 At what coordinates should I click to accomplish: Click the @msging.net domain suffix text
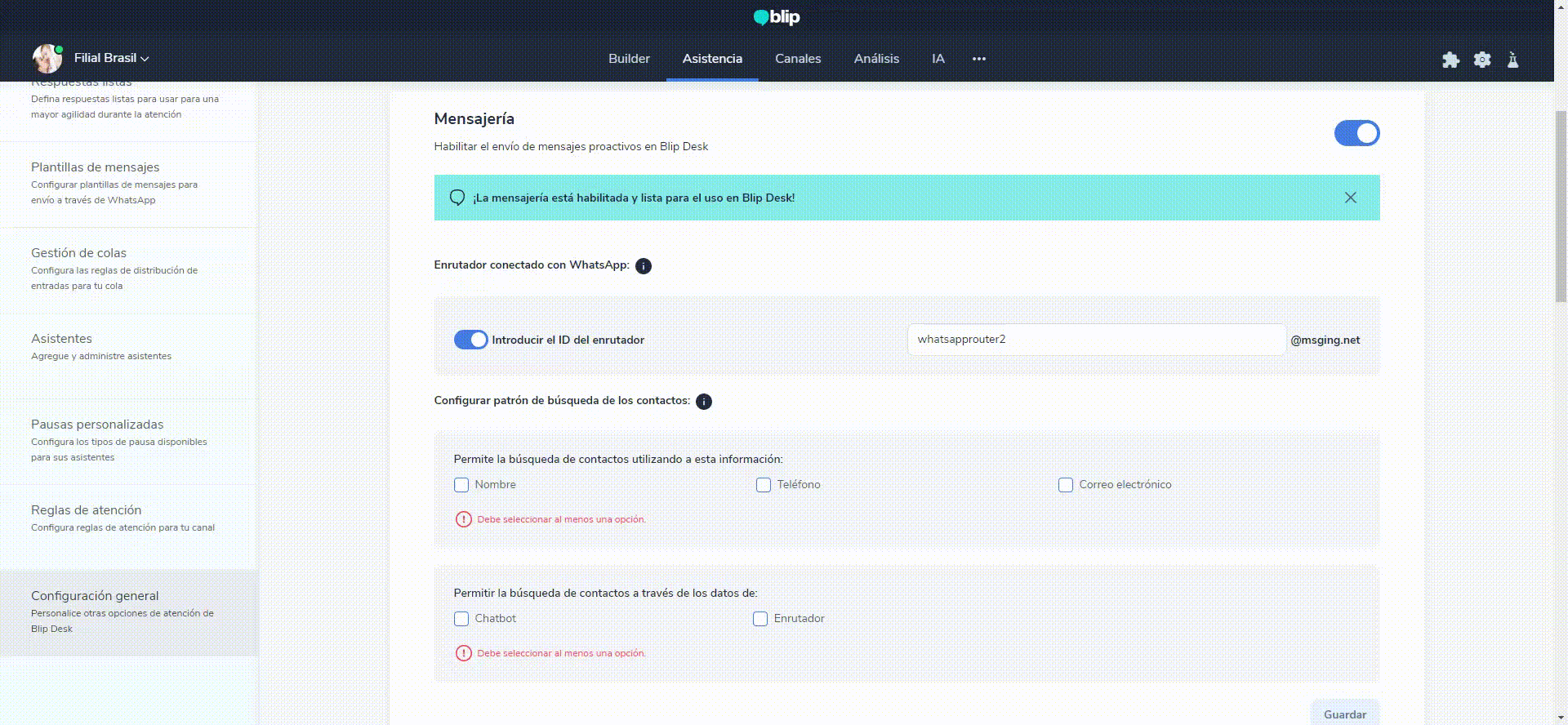click(1325, 340)
